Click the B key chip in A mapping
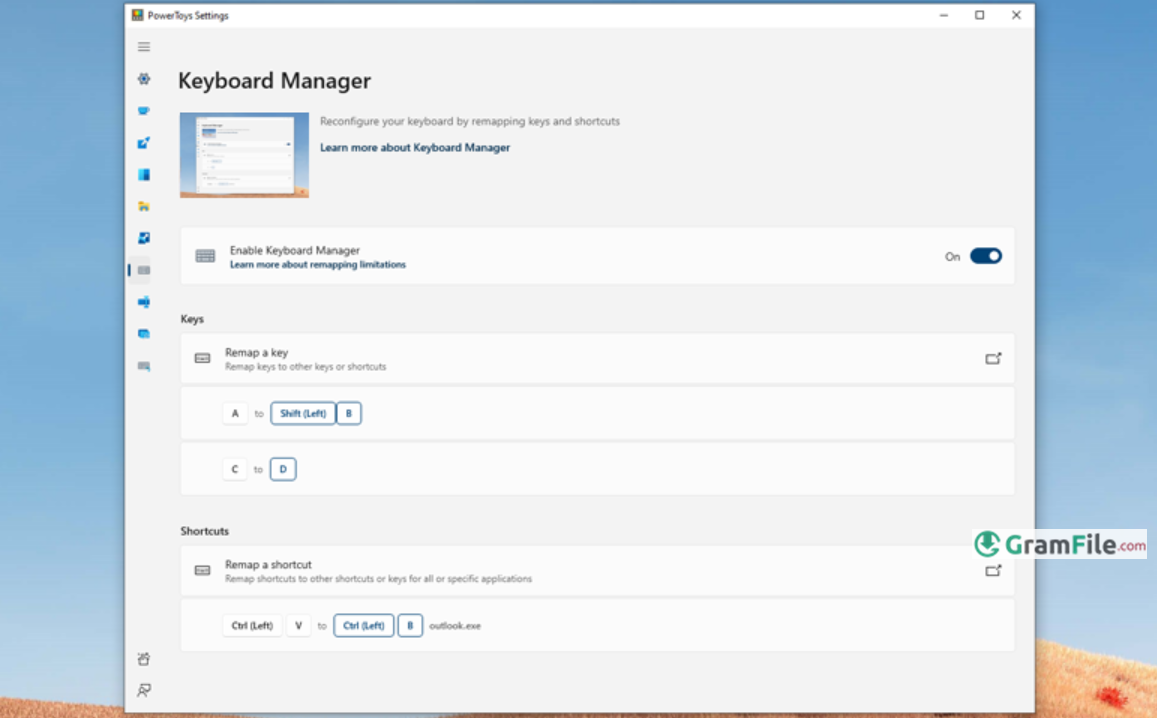Image resolution: width=1157 pixels, height=718 pixels. tap(349, 413)
